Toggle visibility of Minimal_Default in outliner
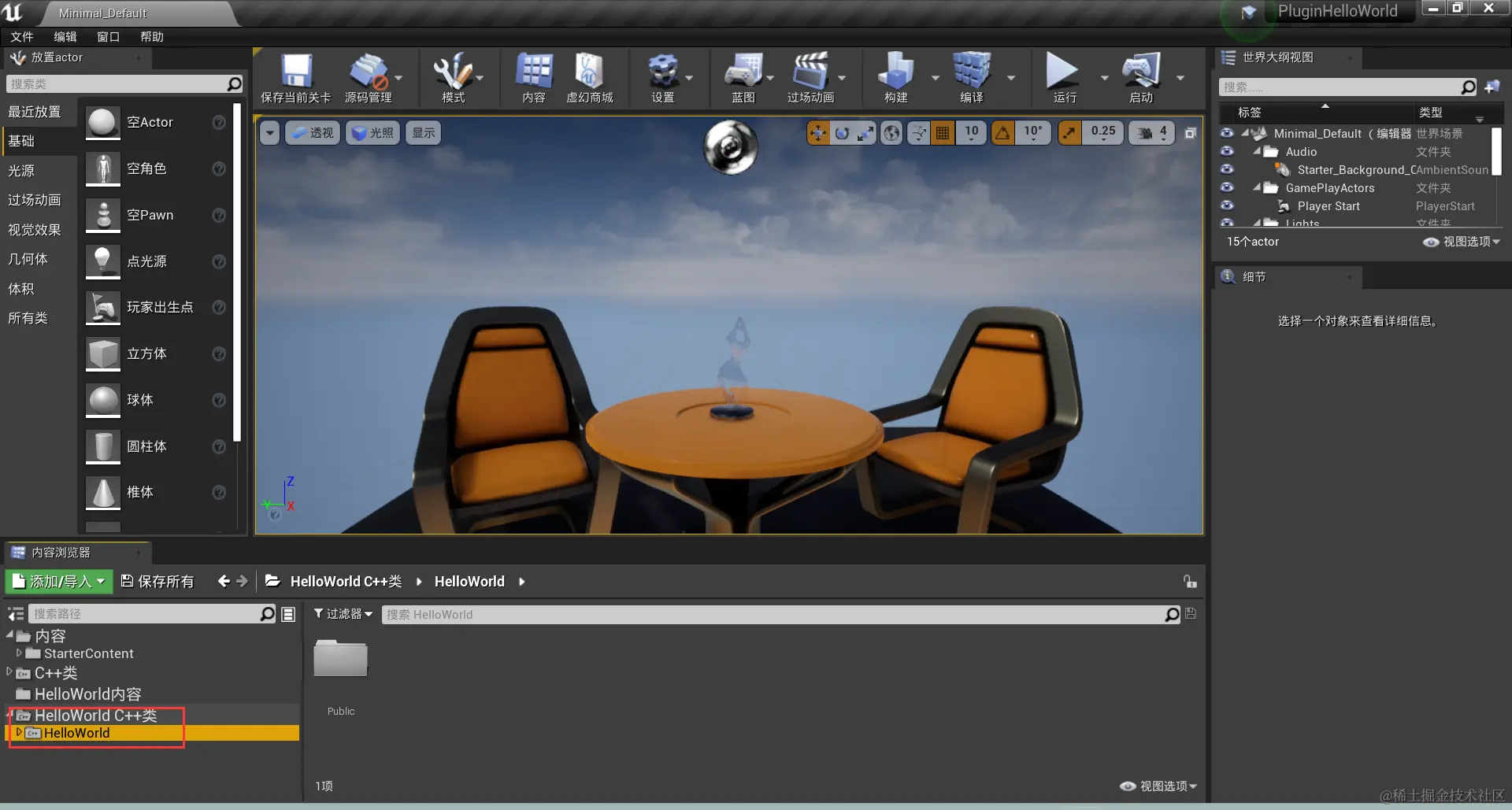 [1227, 133]
